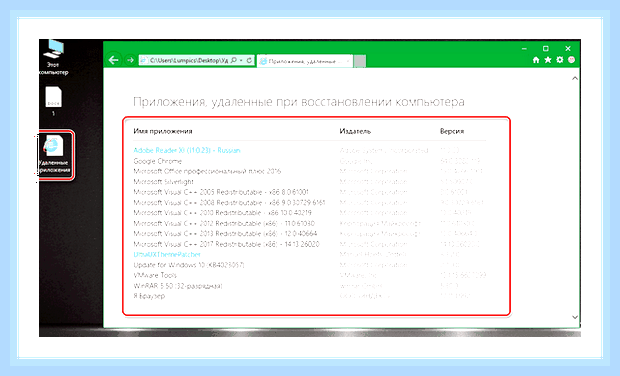Select the 'Приложения, удаленные' browser tab
620x376 pixels.
pyautogui.click(x=304, y=61)
